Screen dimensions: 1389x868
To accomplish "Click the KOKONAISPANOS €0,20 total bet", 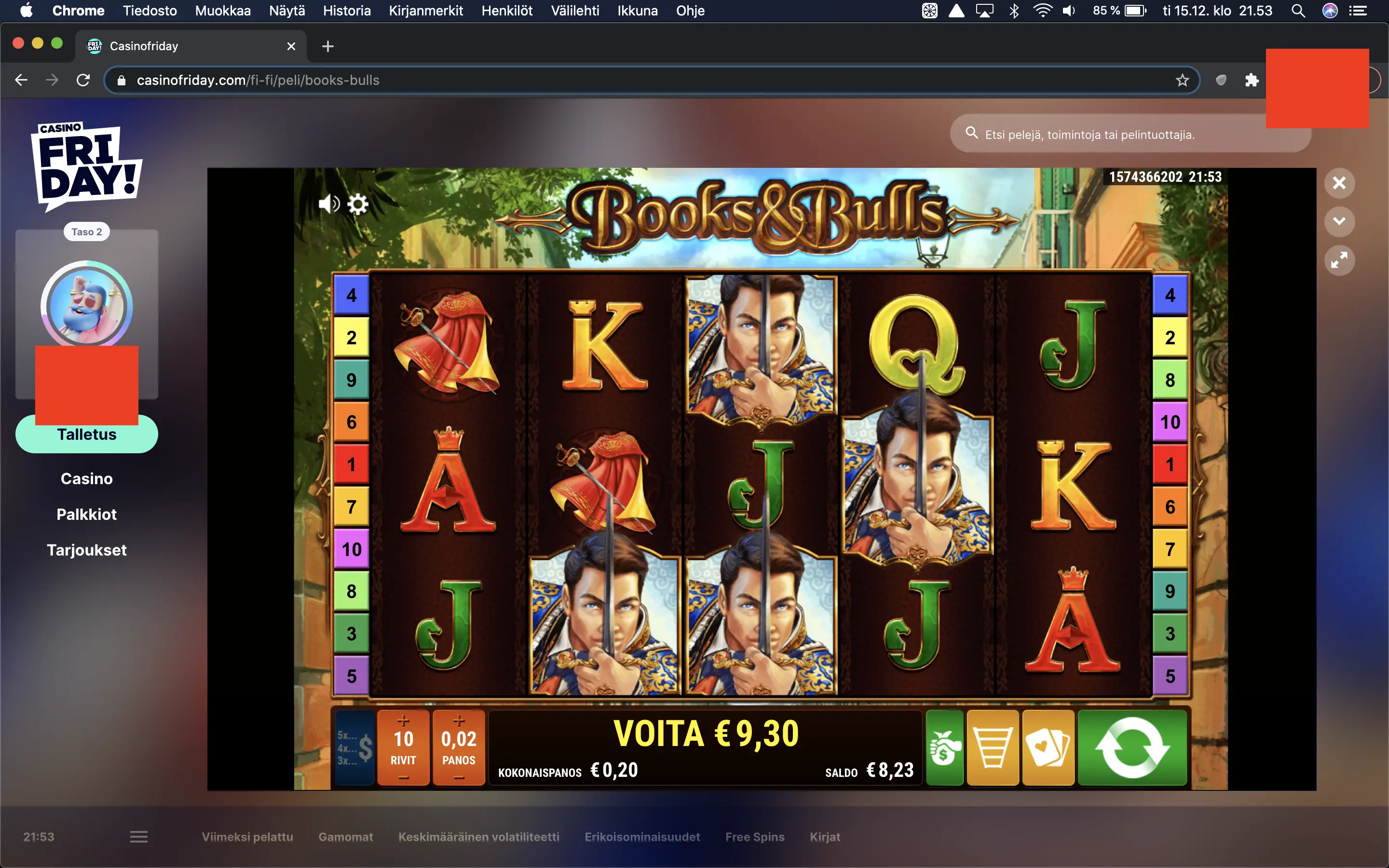I will pos(568,771).
